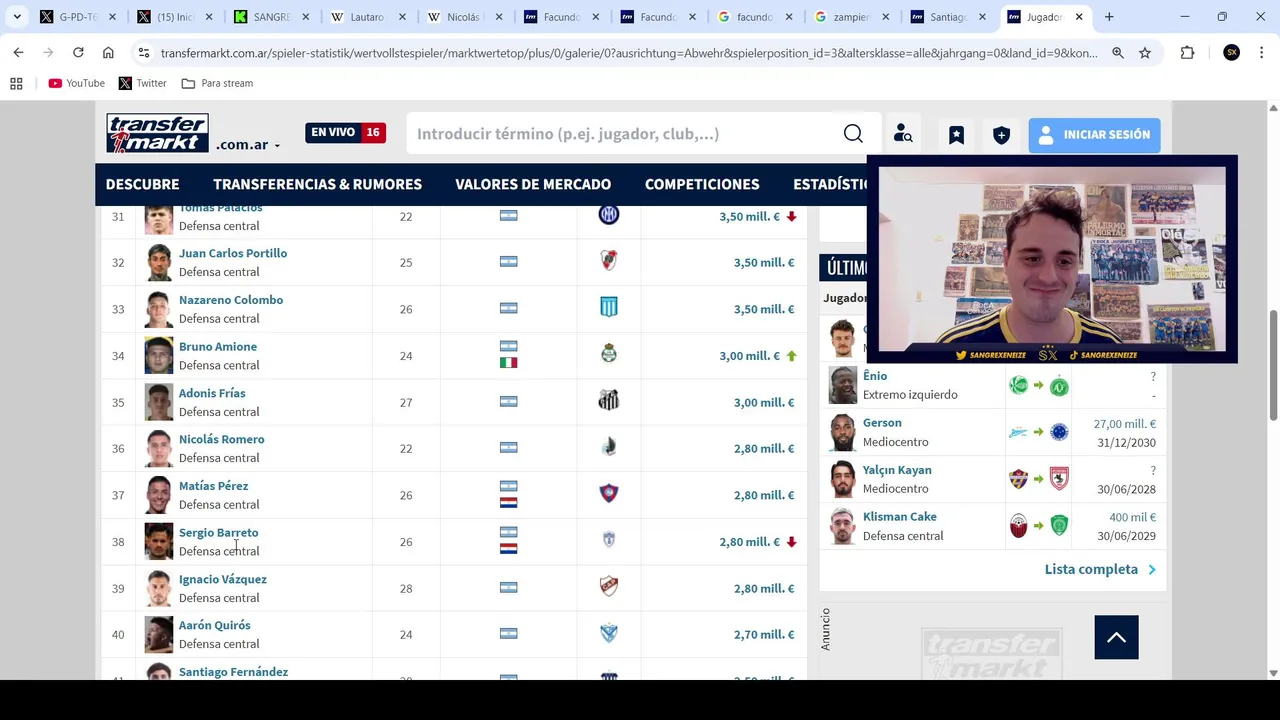Image resolution: width=1280 pixels, height=720 pixels.
Task: Click the browser address bar
Action: tap(628, 53)
